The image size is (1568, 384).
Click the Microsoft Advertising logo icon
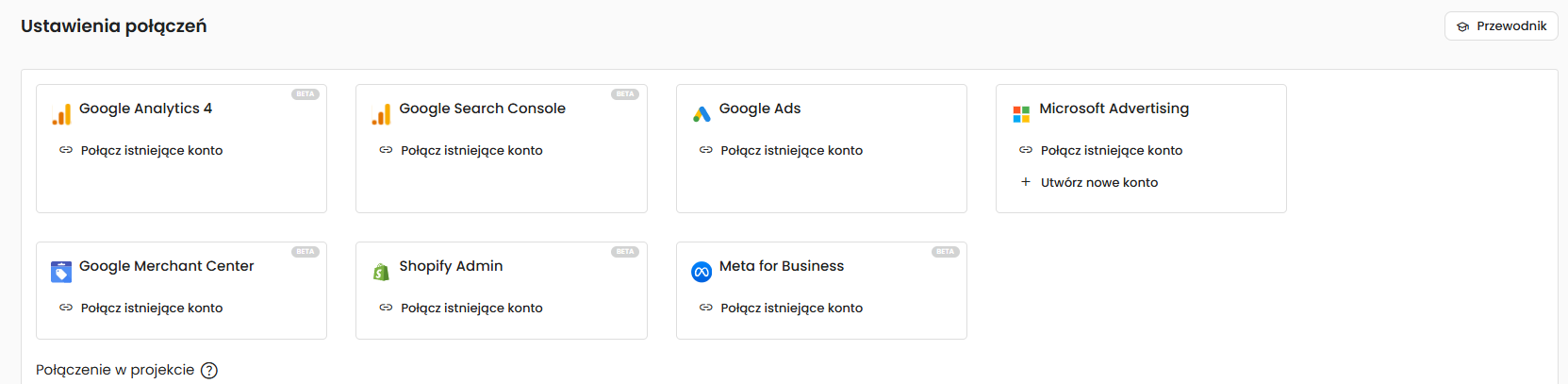pyautogui.click(x=1021, y=114)
